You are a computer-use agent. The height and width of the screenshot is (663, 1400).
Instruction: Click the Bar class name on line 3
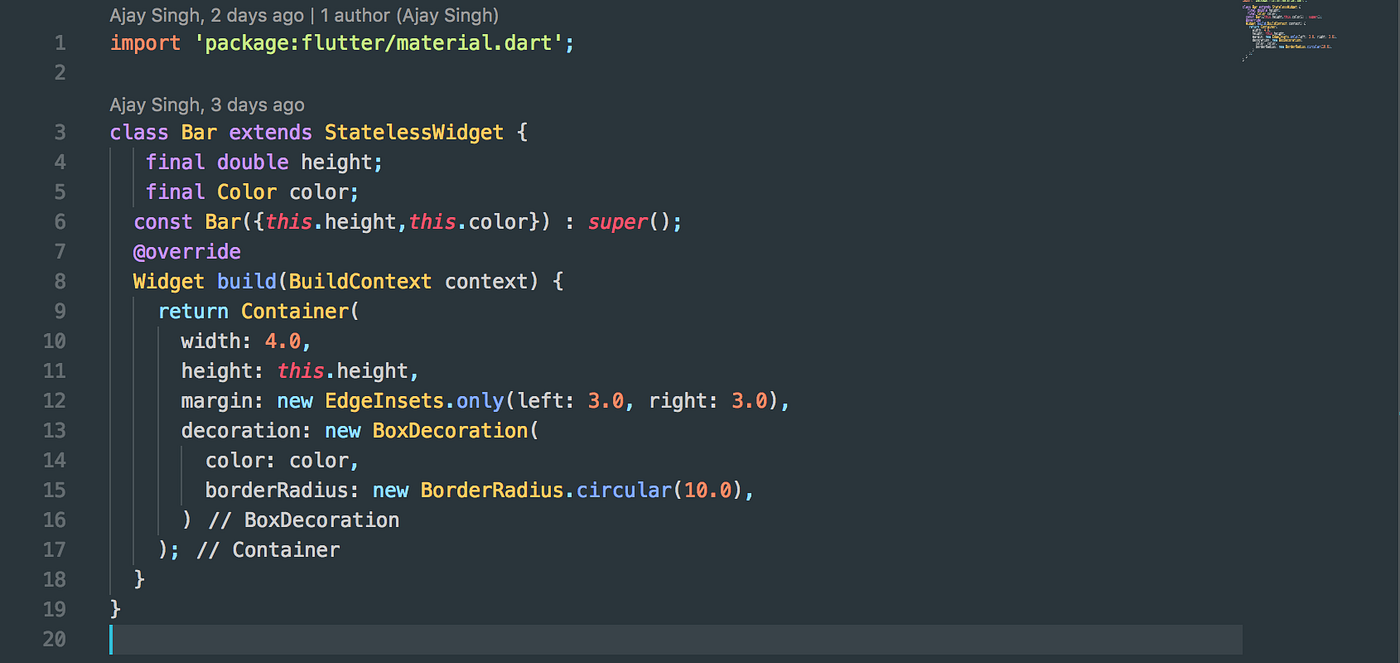coord(198,132)
